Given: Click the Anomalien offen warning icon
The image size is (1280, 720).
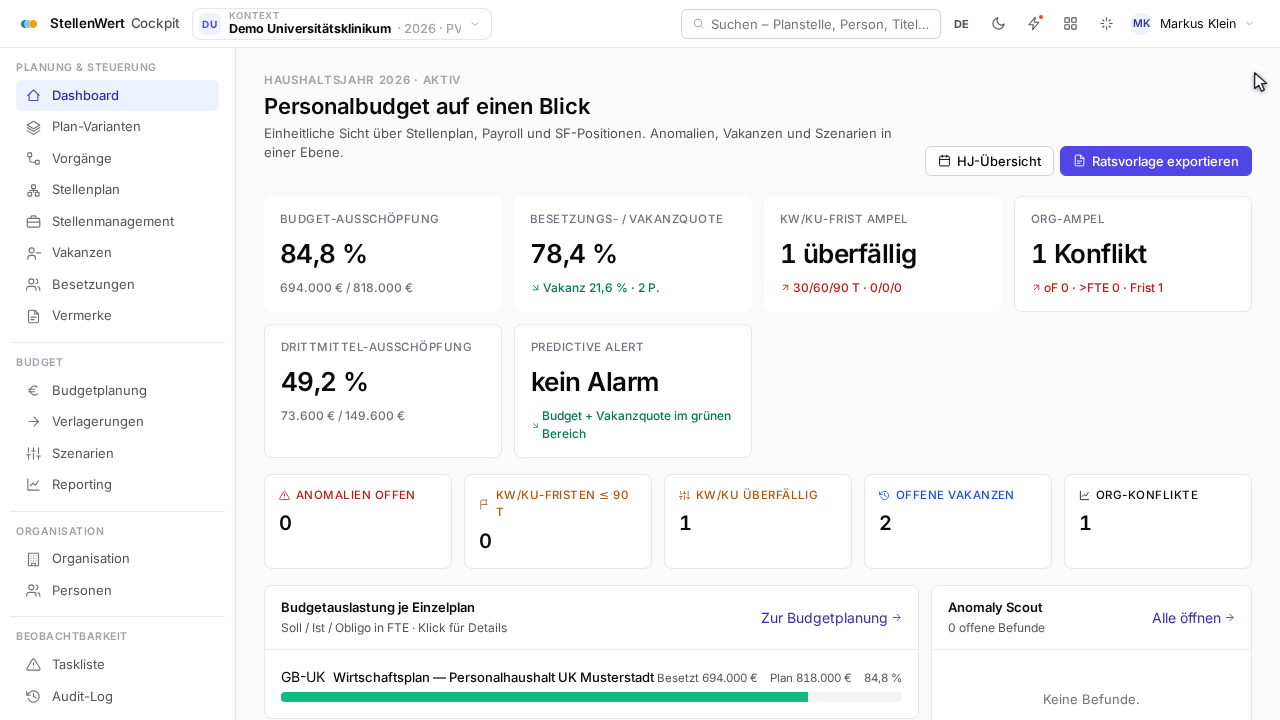Looking at the screenshot, I should pos(285,495).
